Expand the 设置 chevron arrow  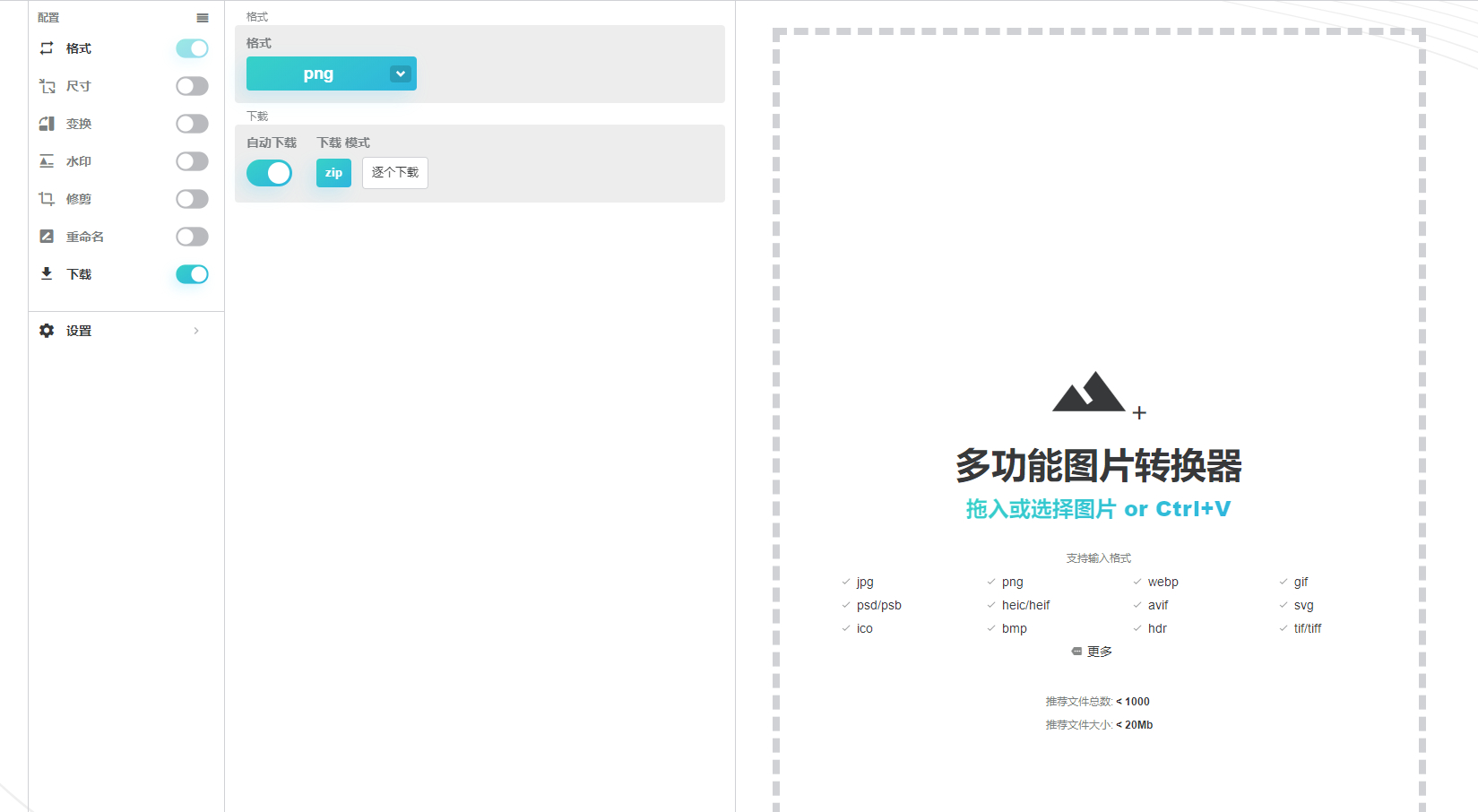[196, 331]
